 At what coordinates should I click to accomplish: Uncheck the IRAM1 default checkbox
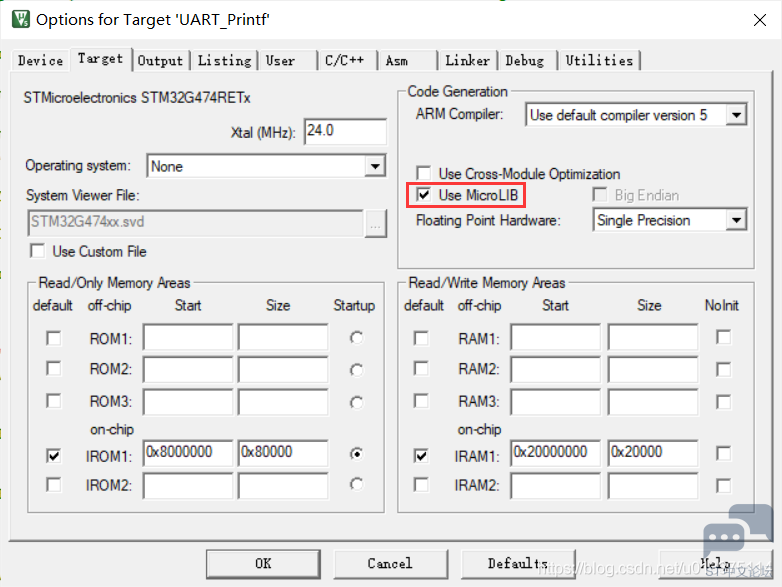421,456
